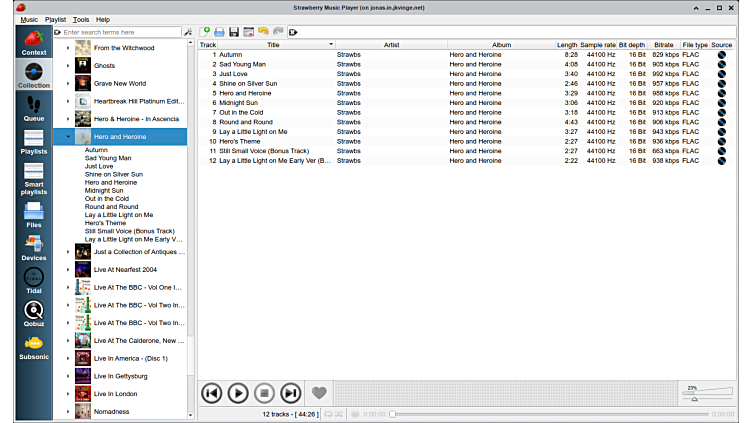Viewport: 752px width, 423px height.
Task: Open the Playlist menu
Action: click(x=55, y=19)
